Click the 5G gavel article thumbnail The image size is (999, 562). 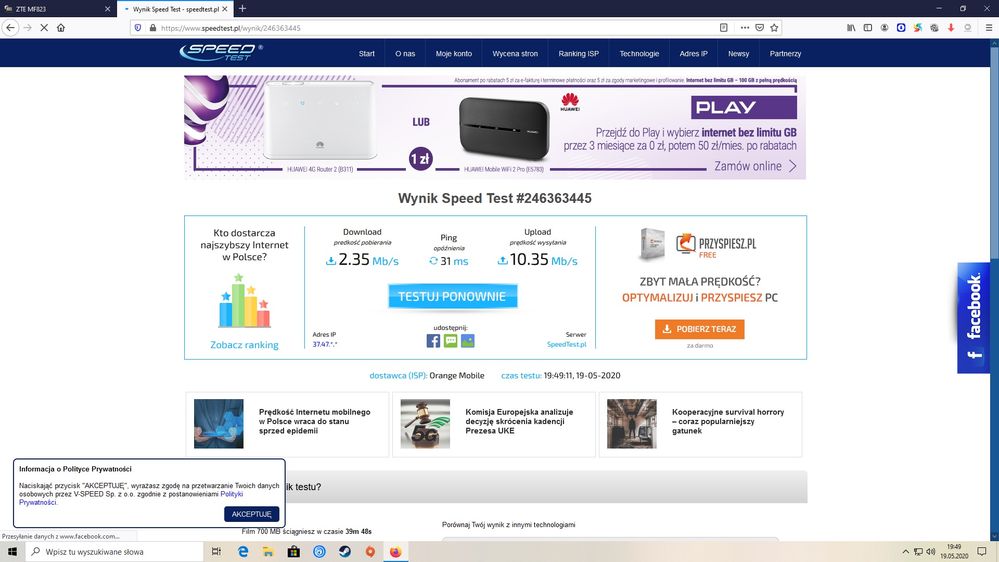[425, 424]
